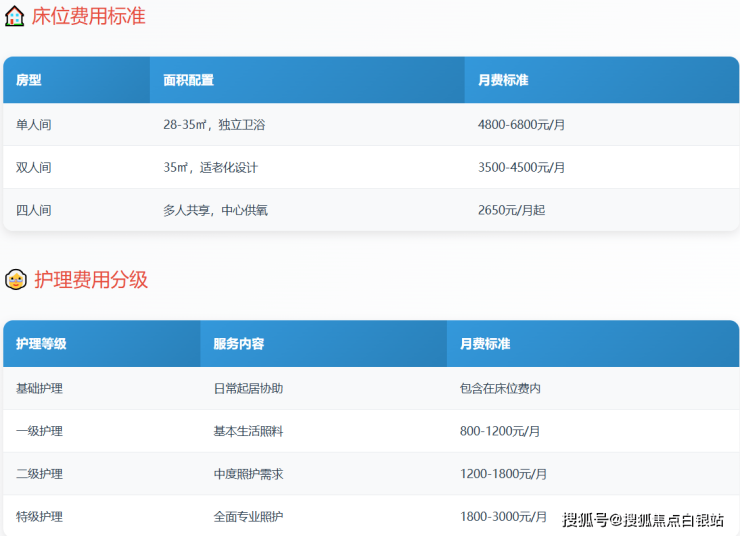Image resolution: width=740 pixels, height=536 pixels.
Task: Click the 护理费用分级 section heading
Action: [91, 280]
